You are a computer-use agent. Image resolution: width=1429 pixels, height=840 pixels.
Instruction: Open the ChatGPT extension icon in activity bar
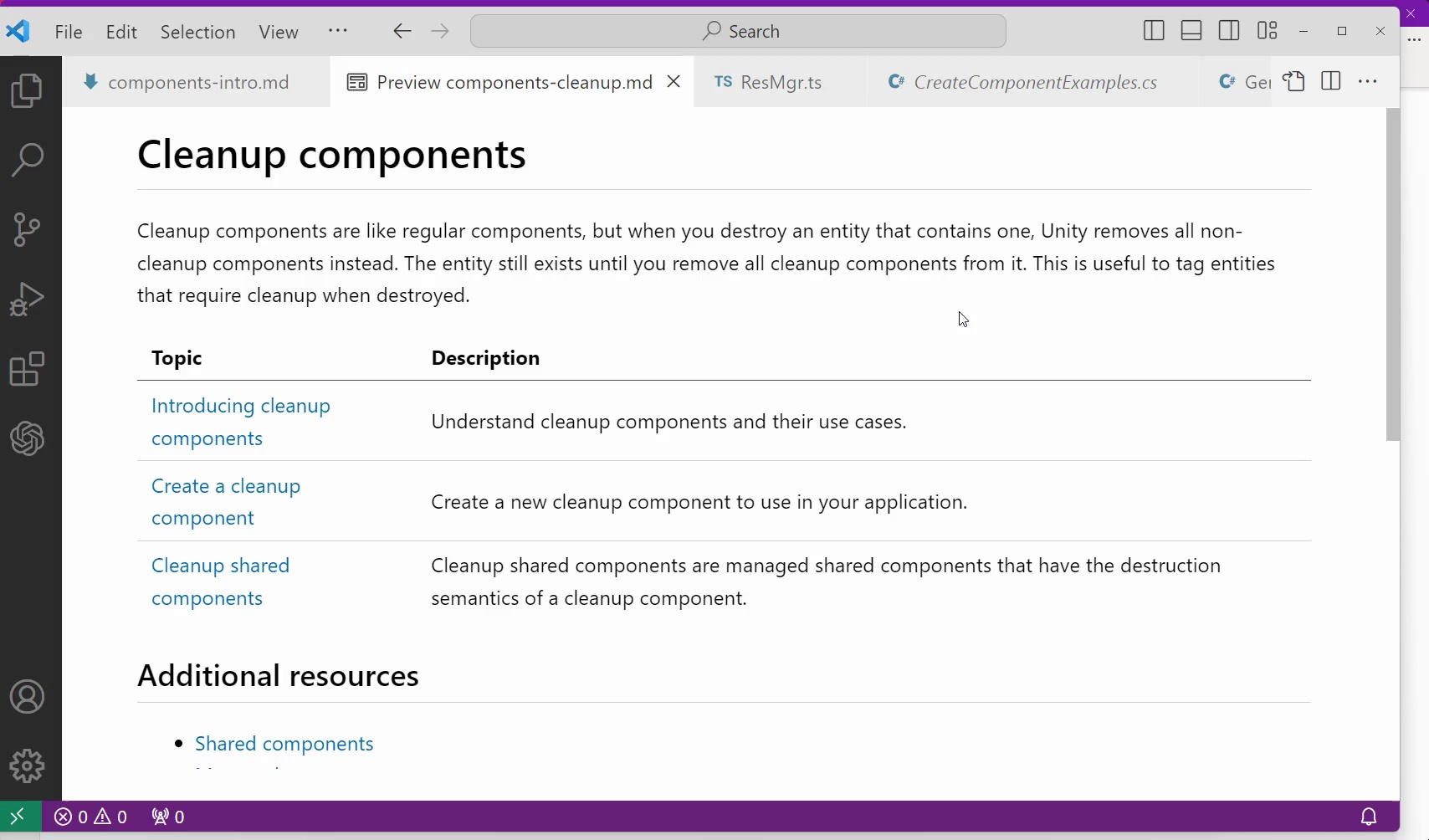tap(28, 438)
